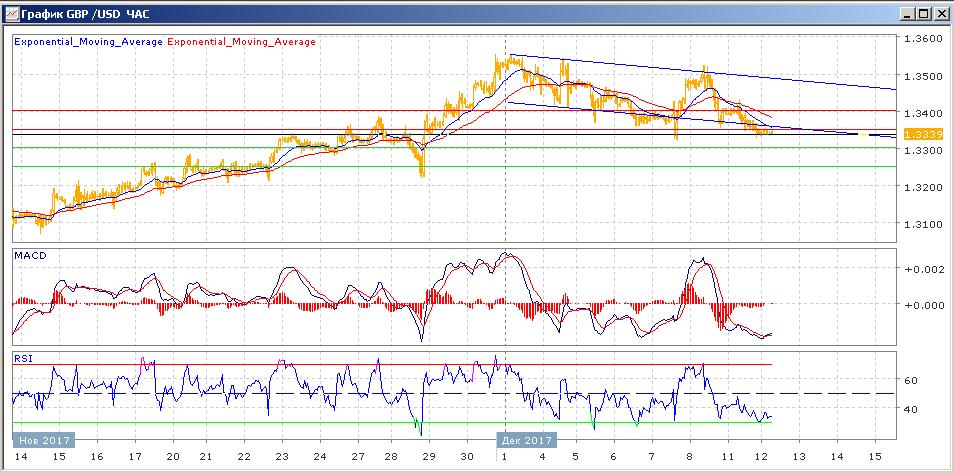This screenshot has width=954, height=473.
Task: Click date 14 under Ноя 2017
Action: (x=22, y=457)
